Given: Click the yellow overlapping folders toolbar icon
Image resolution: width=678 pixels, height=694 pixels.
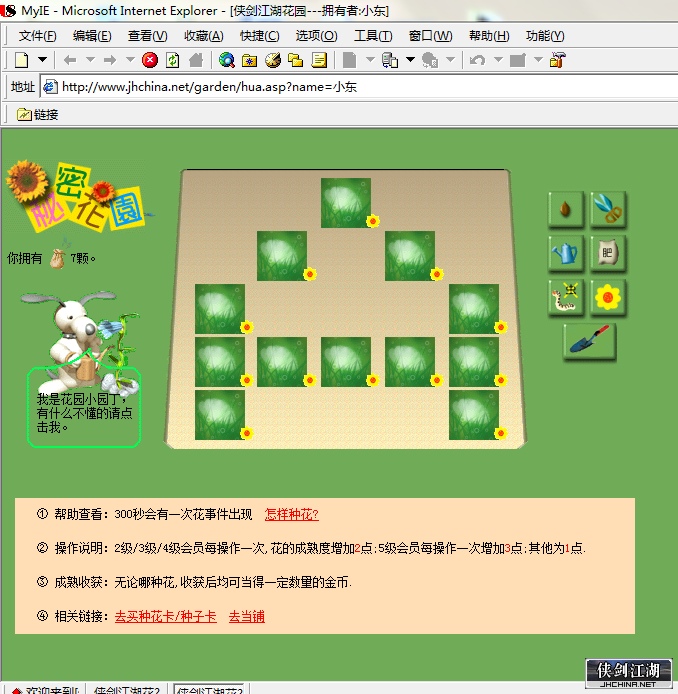Looking at the screenshot, I should coord(295,60).
